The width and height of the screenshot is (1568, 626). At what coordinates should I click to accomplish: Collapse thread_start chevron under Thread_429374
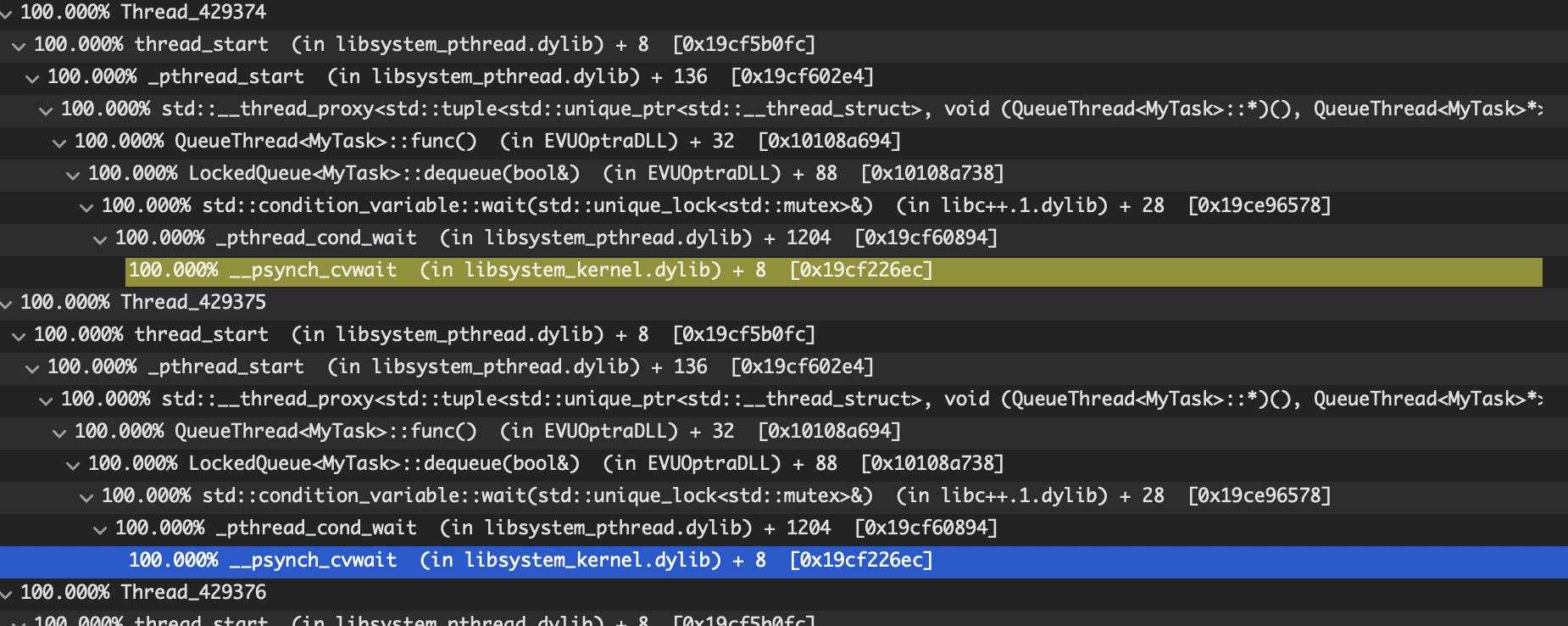19,47
